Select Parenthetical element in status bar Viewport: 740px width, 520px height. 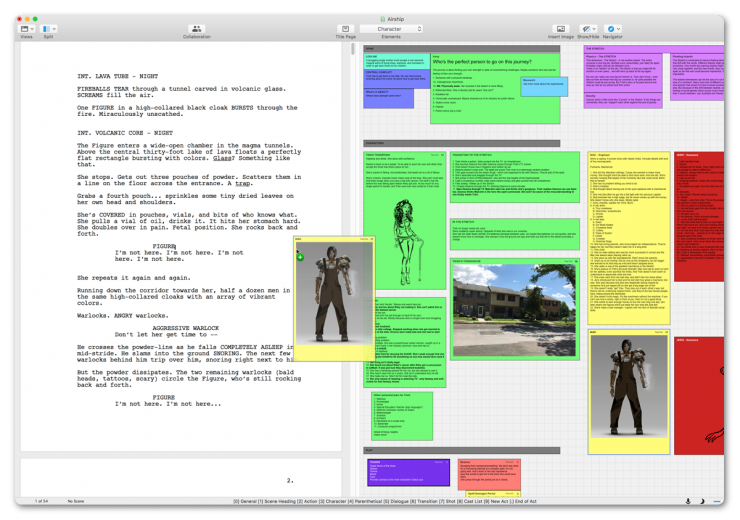[x=365, y=502]
